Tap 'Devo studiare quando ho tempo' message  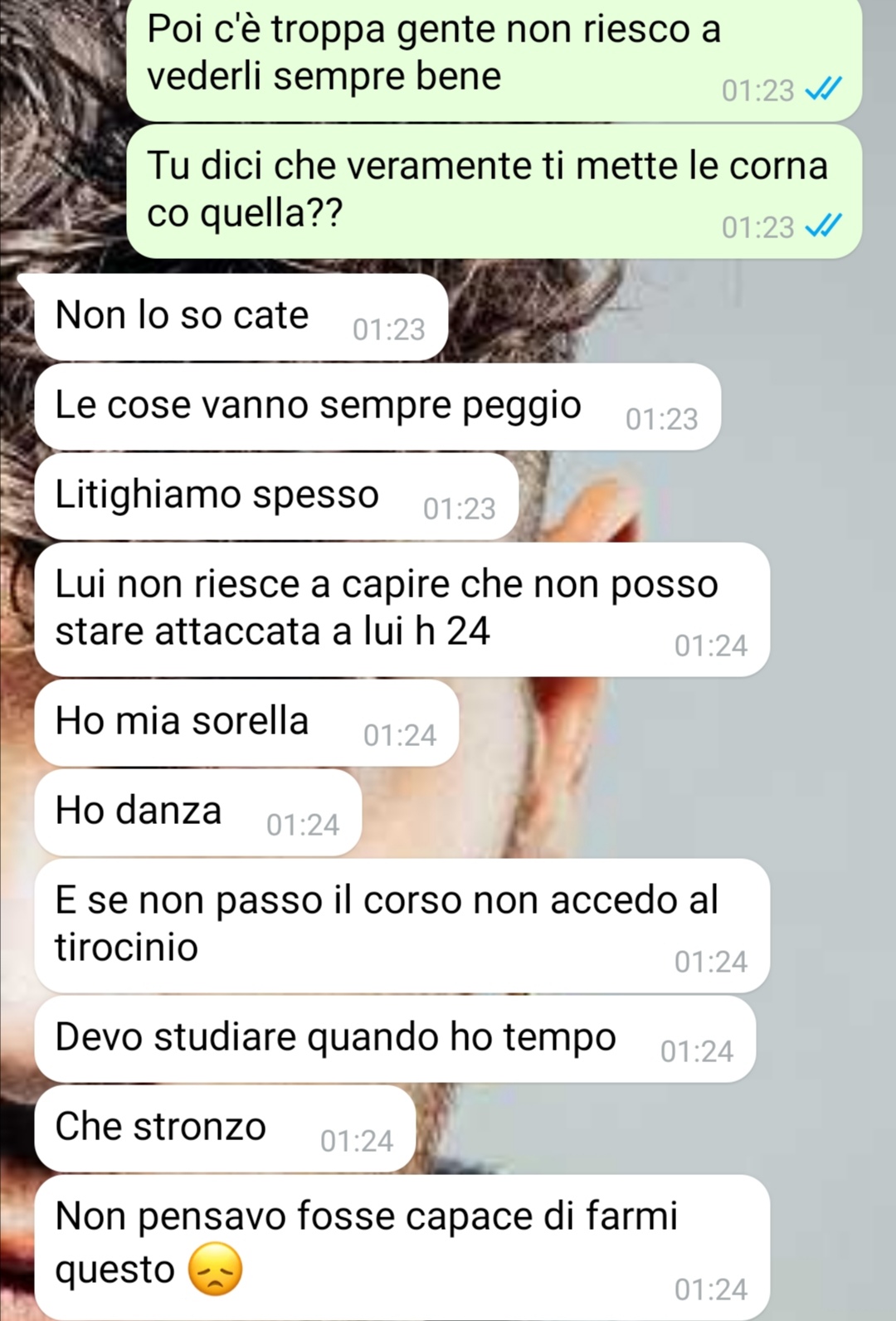pos(395,1039)
